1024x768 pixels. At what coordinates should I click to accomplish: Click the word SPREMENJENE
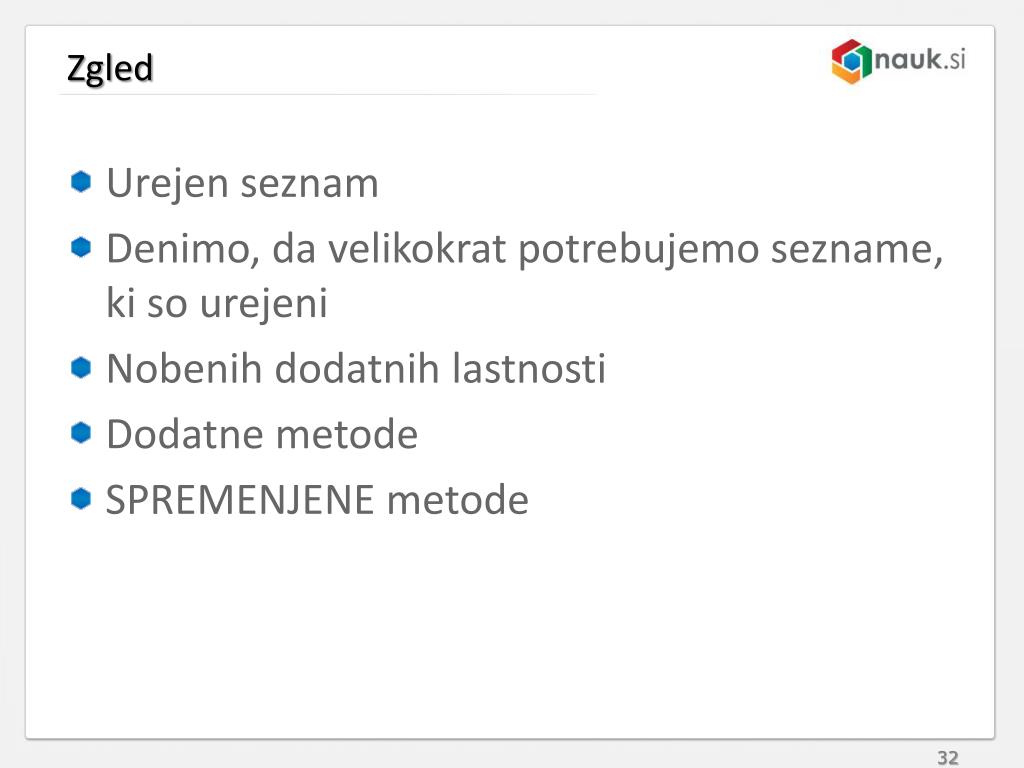tap(240, 500)
